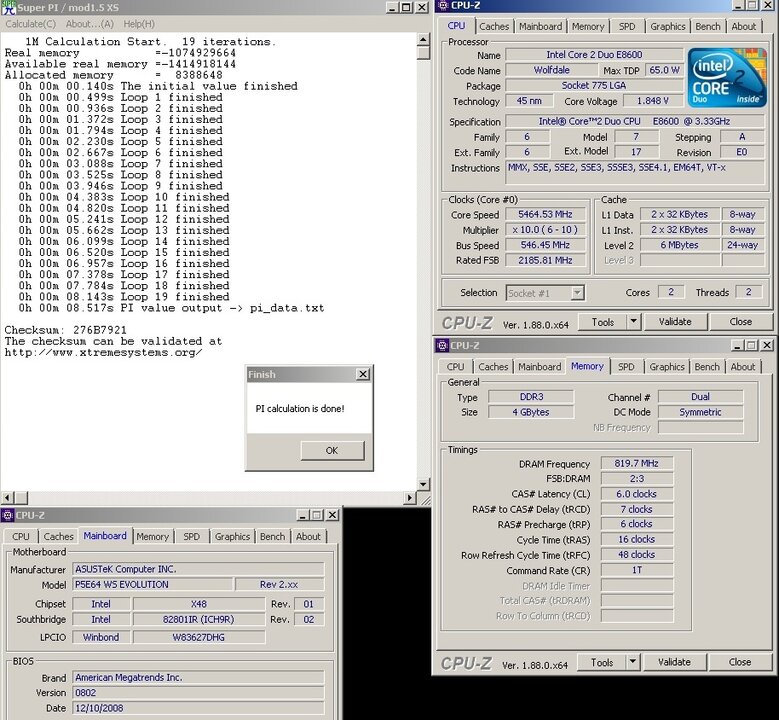
Task: Click CPU-Z icon in top CPU window title bar
Action: tap(443, 5)
